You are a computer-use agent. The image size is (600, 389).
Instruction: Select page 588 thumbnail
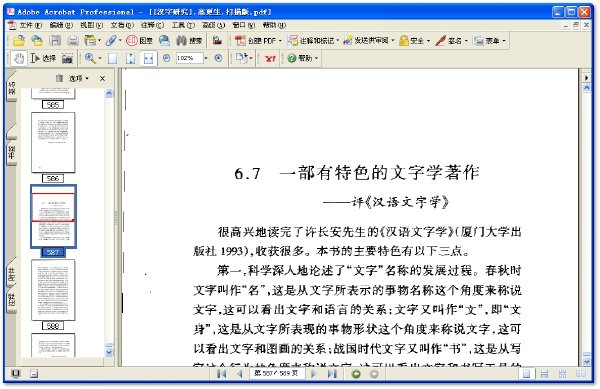[53, 290]
